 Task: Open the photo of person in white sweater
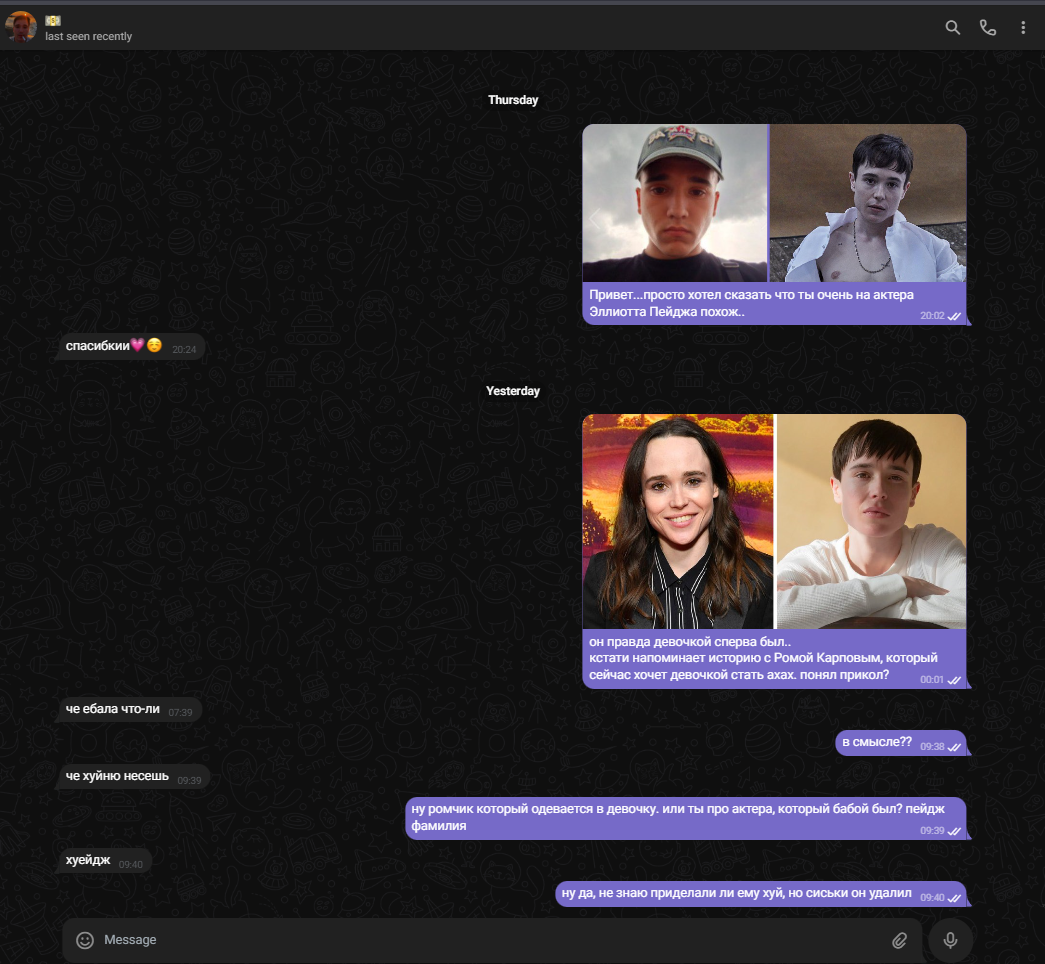coord(872,521)
